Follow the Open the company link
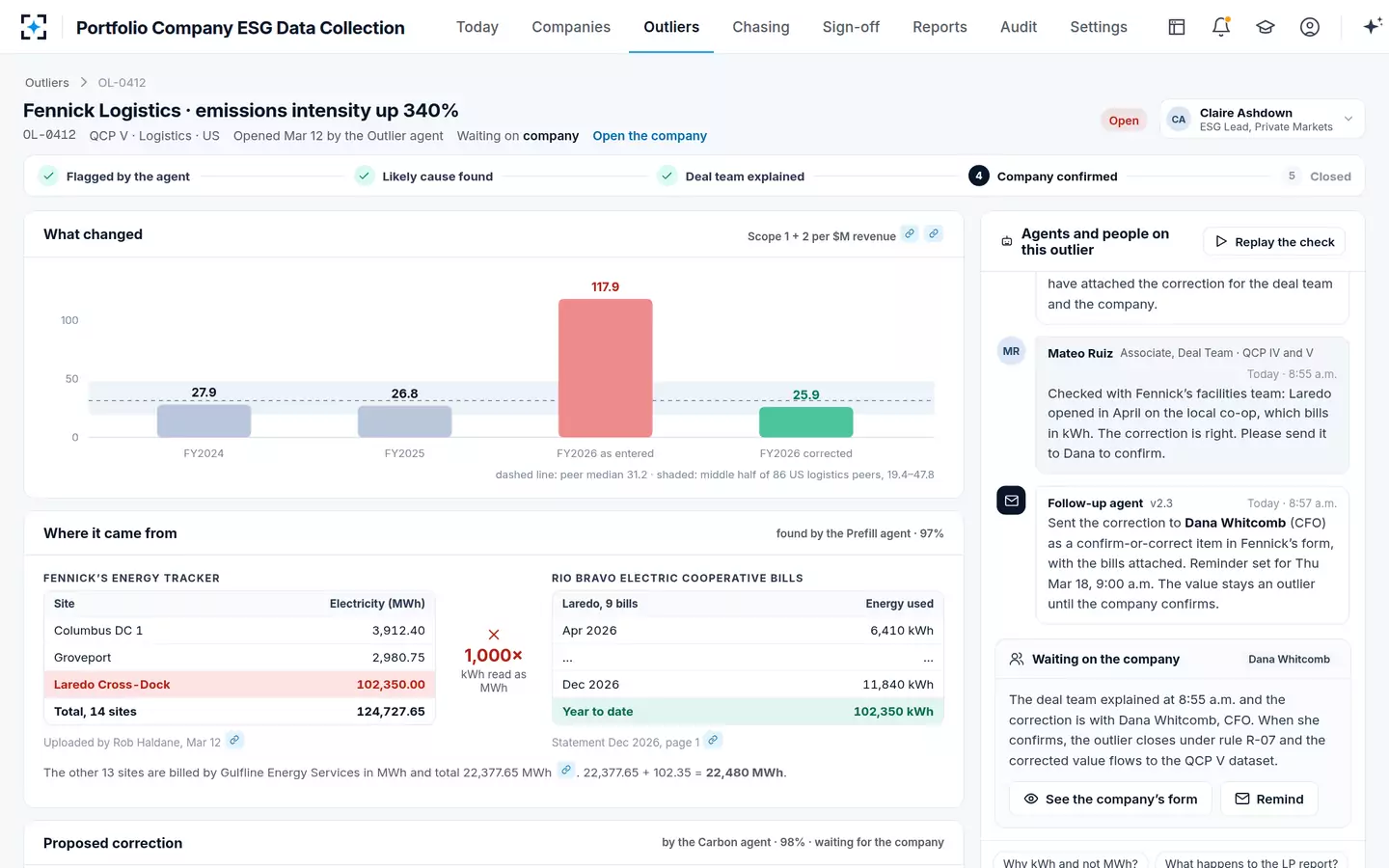 pos(650,136)
